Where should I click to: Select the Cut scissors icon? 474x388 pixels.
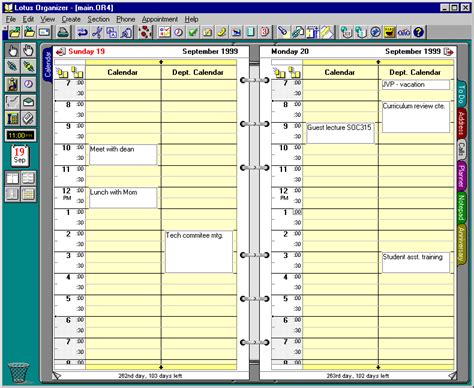pos(97,32)
